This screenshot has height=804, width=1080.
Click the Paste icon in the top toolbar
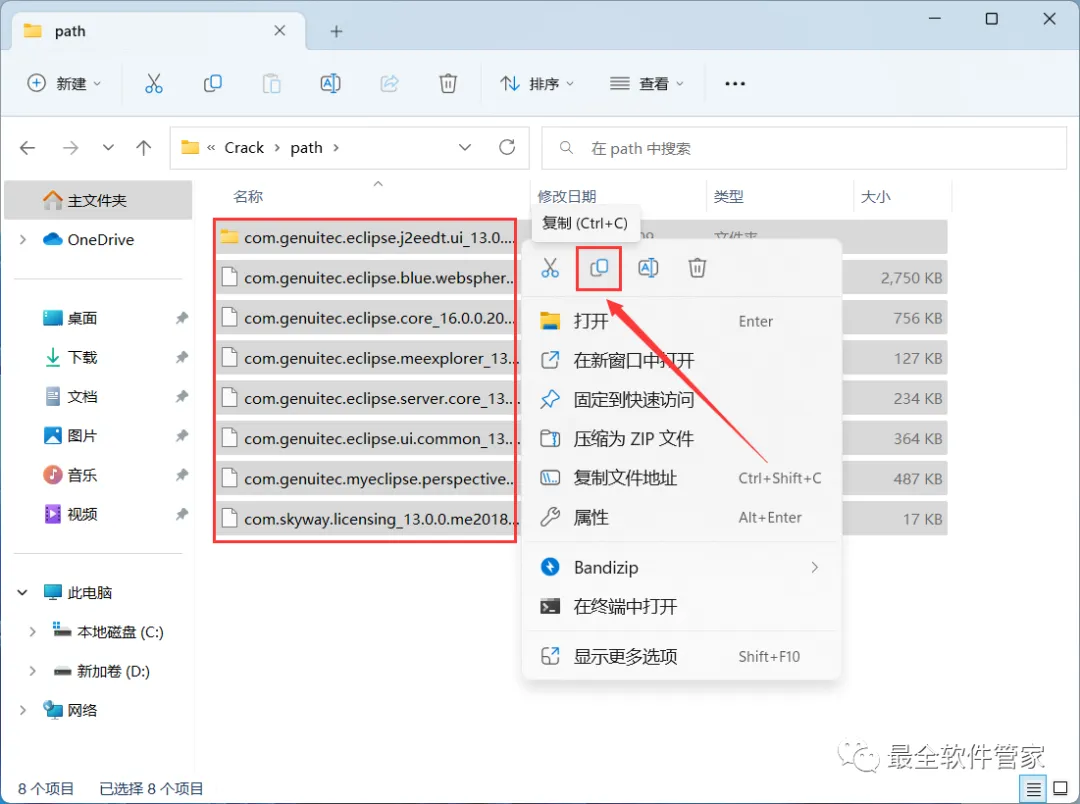271,84
